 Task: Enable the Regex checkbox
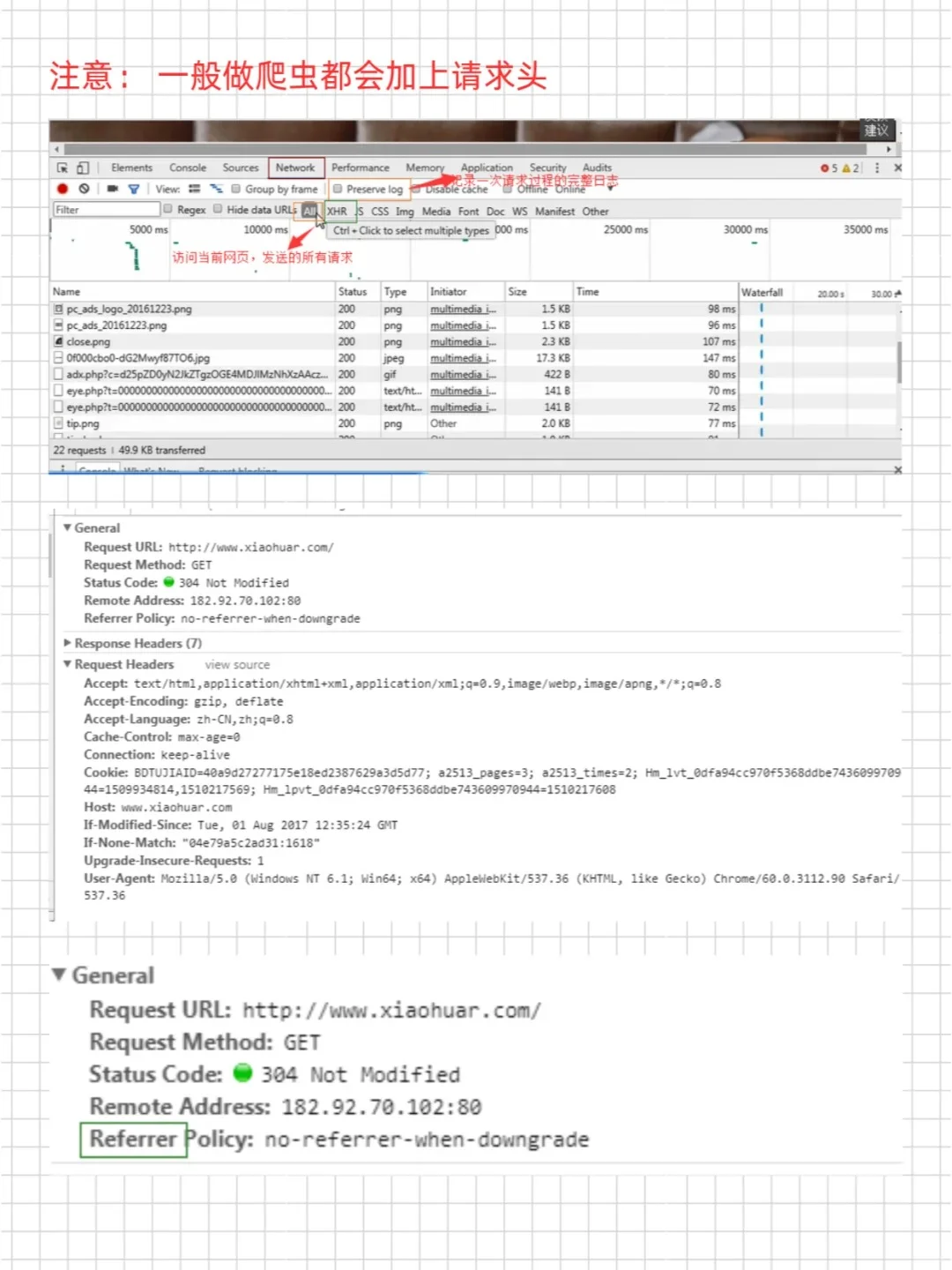[168, 209]
